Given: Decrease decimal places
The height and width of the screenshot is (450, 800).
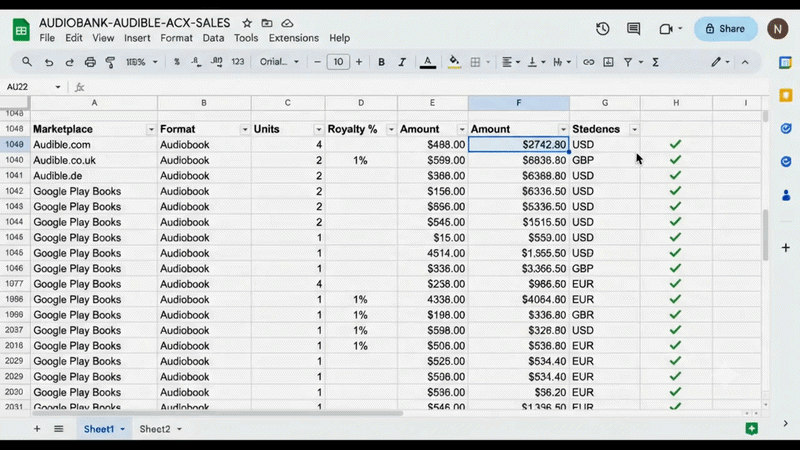Looking at the screenshot, I should click(x=196, y=62).
